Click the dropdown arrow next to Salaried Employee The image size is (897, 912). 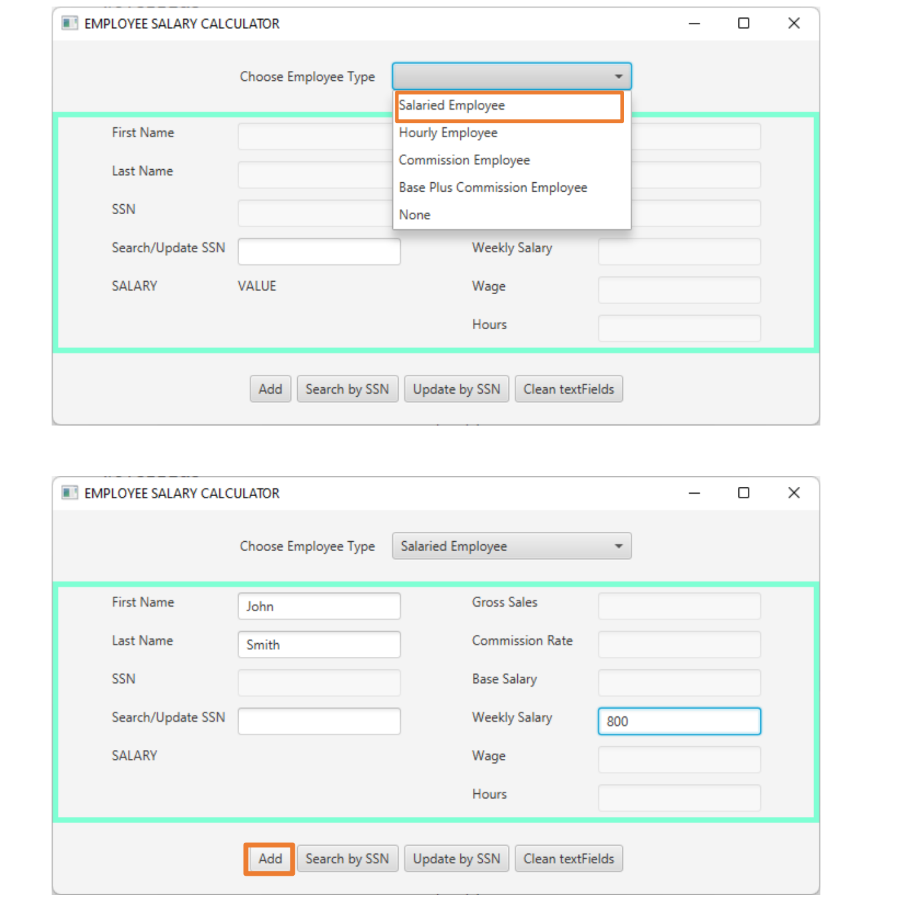tap(619, 545)
